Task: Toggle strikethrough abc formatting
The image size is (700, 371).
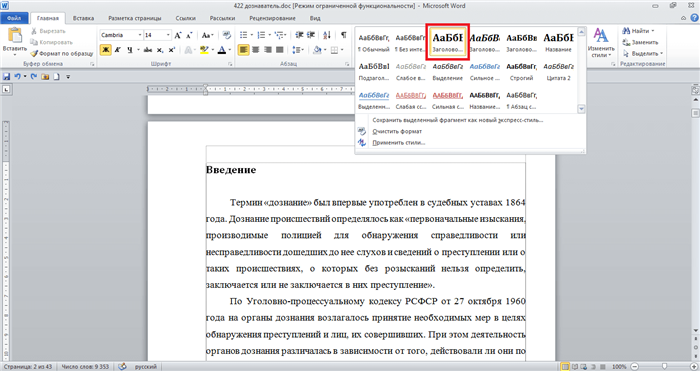Action: 148,50
